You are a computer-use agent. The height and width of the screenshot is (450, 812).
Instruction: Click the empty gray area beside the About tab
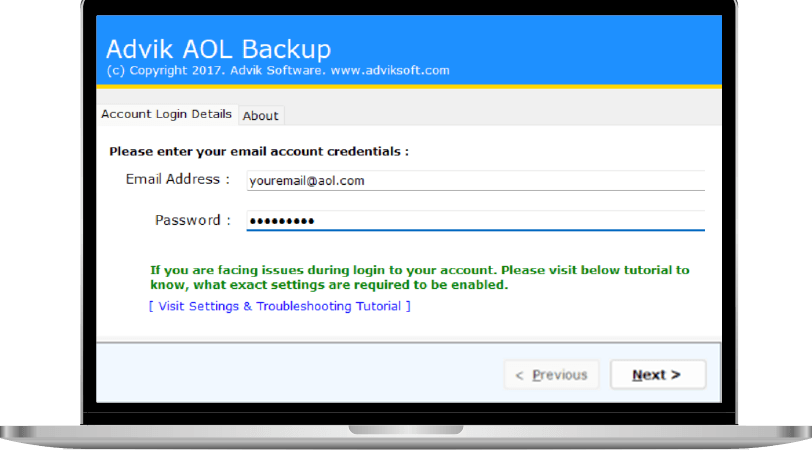click(502, 114)
